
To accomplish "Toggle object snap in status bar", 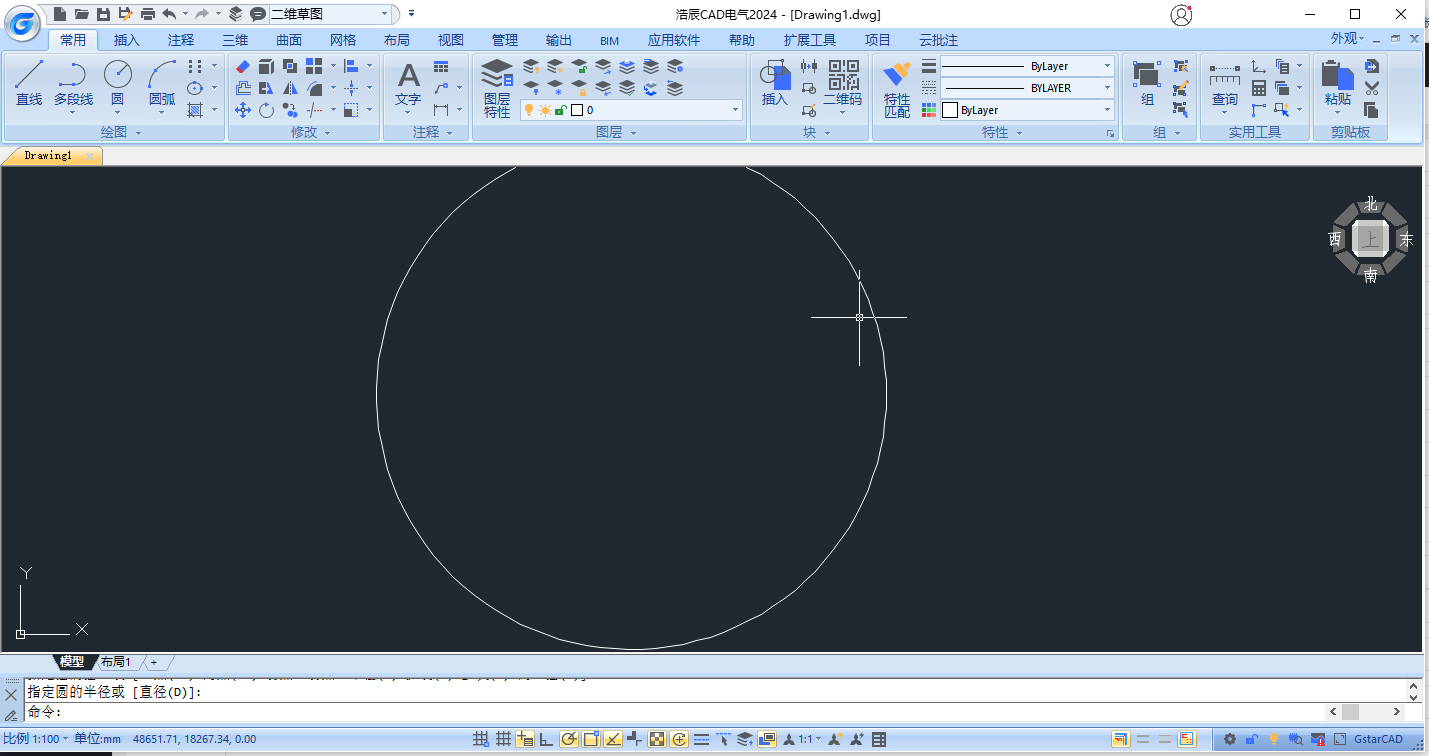I will (x=591, y=740).
